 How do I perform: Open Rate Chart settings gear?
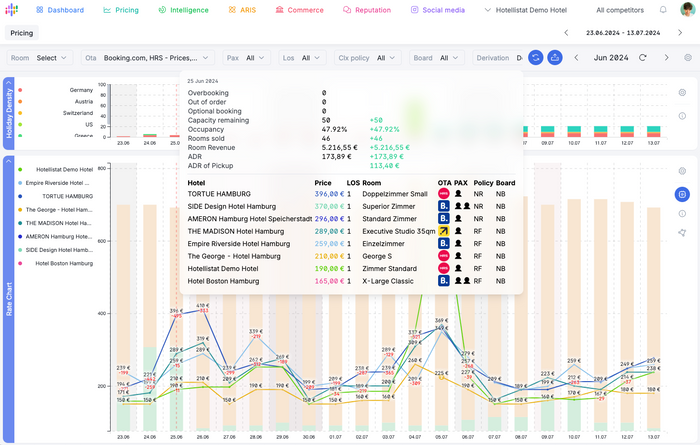(x=682, y=171)
